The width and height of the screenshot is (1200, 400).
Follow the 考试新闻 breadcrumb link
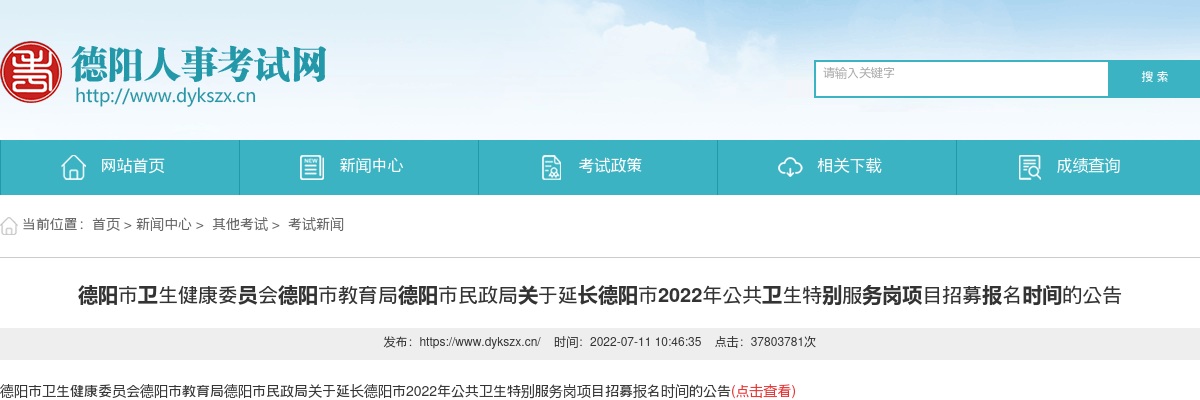coord(316,225)
